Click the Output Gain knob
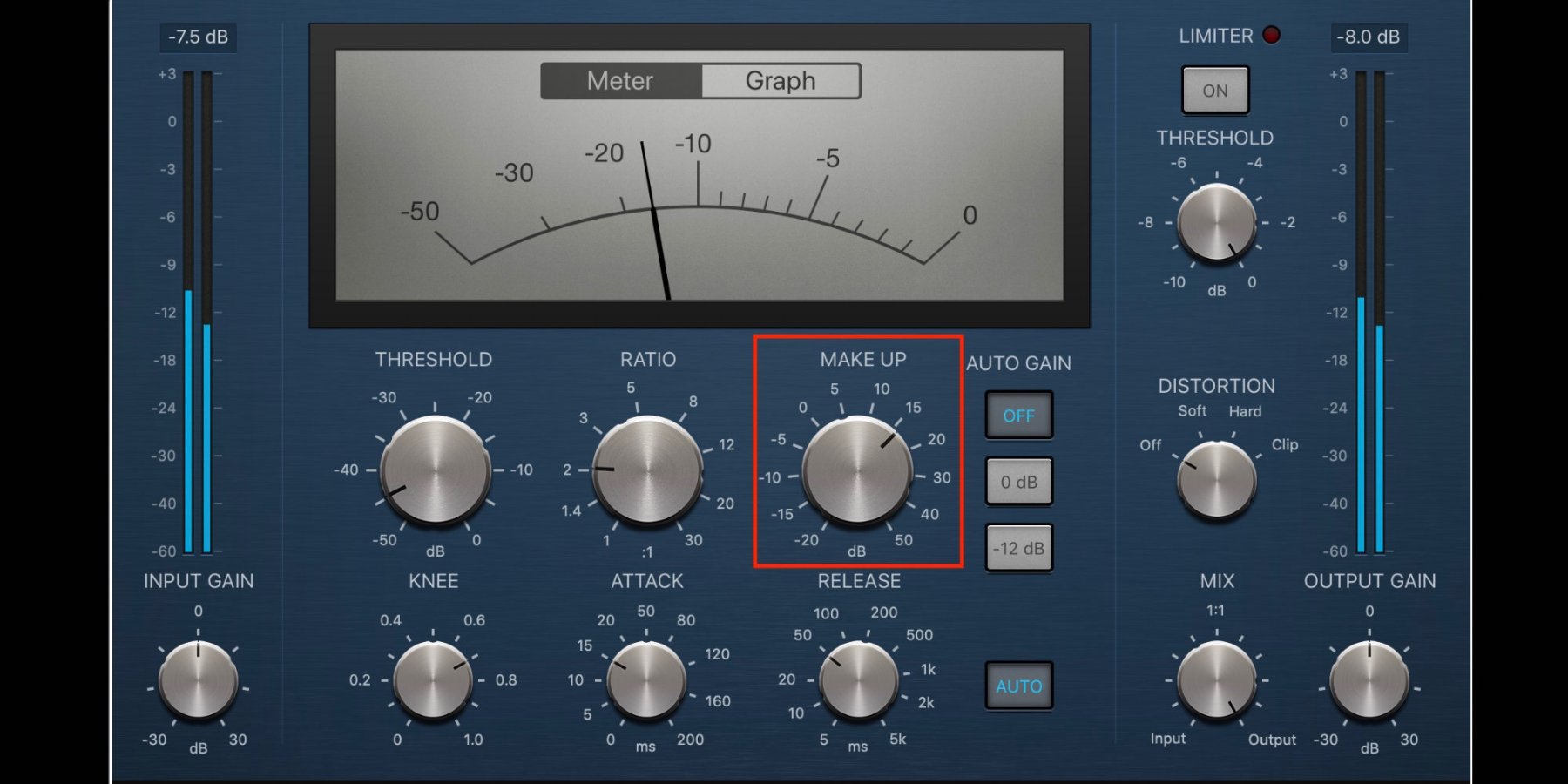This screenshot has width=1568, height=784. tap(1369, 680)
